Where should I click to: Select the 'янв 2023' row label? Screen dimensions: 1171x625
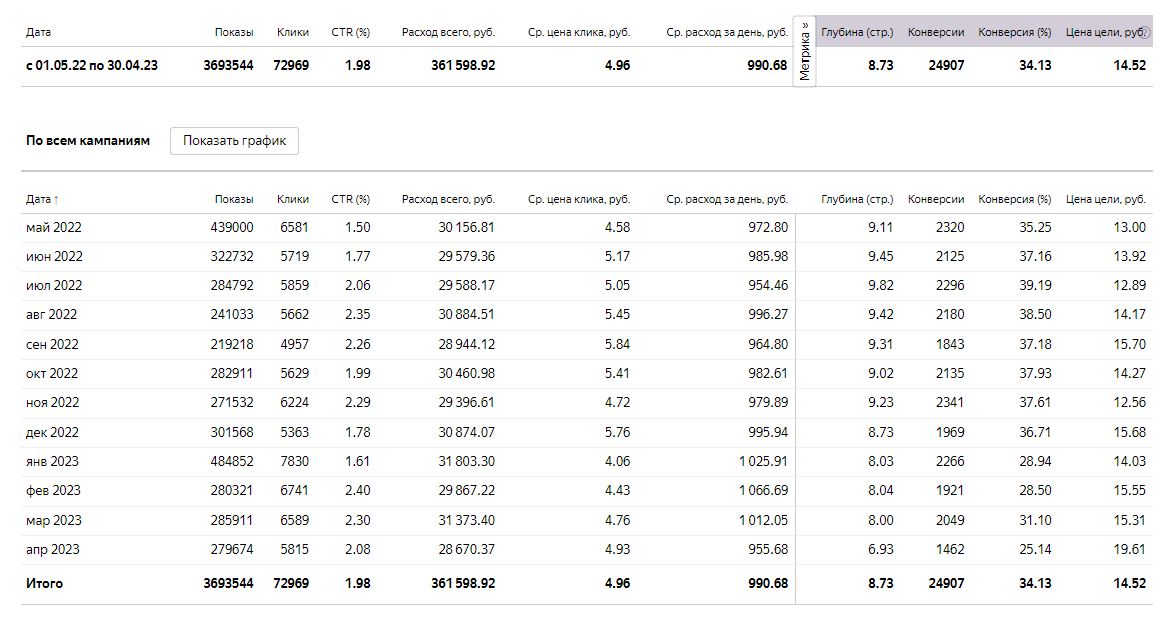click(52, 461)
